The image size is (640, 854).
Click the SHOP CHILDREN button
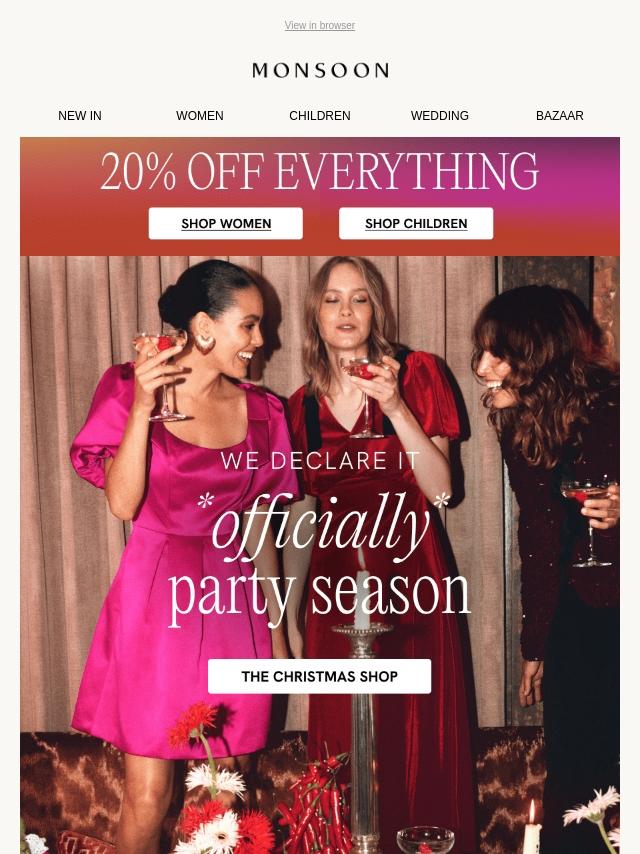[x=416, y=223]
